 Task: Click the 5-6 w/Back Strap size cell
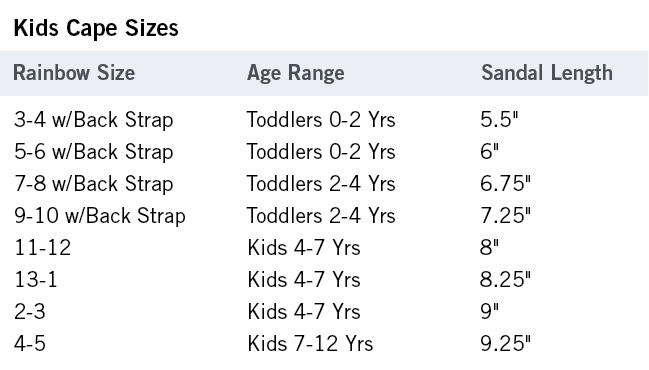click(x=94, y=152)
